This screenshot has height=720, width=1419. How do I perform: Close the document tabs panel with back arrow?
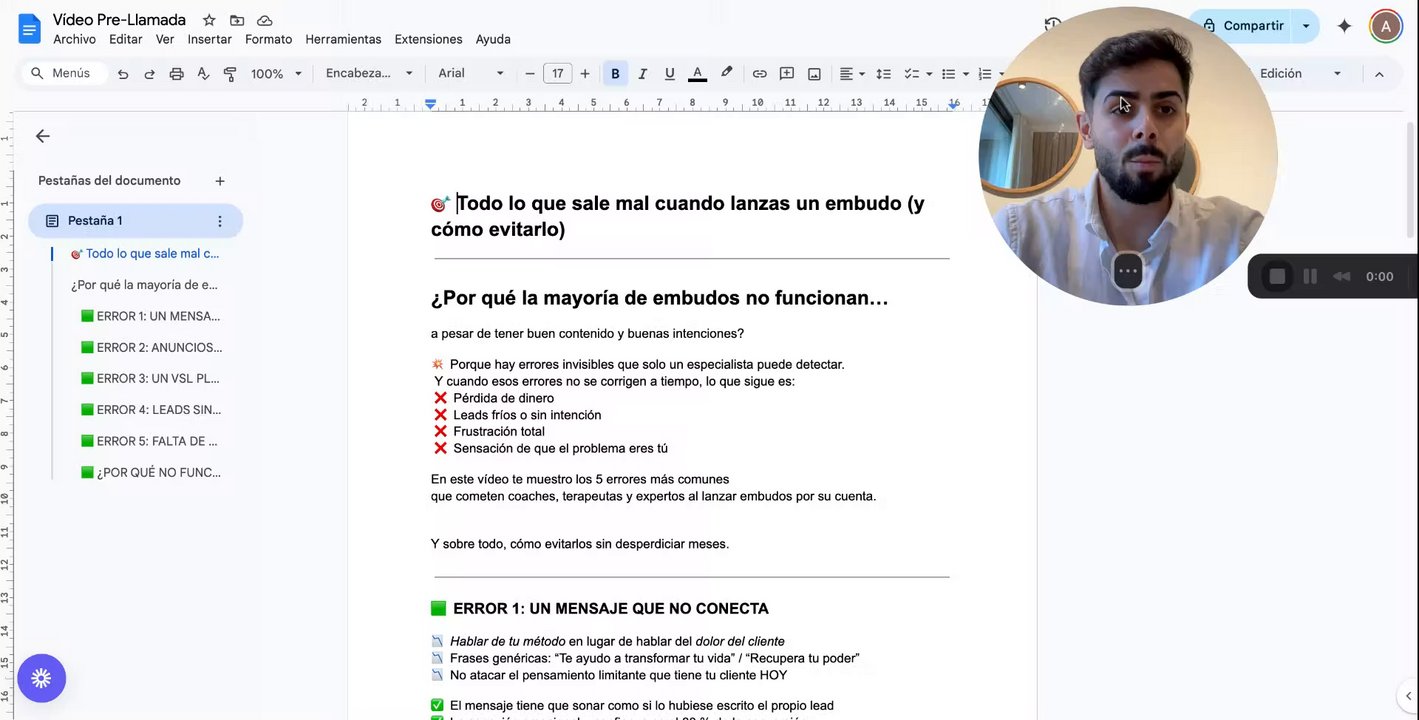(x=42, y=136)
